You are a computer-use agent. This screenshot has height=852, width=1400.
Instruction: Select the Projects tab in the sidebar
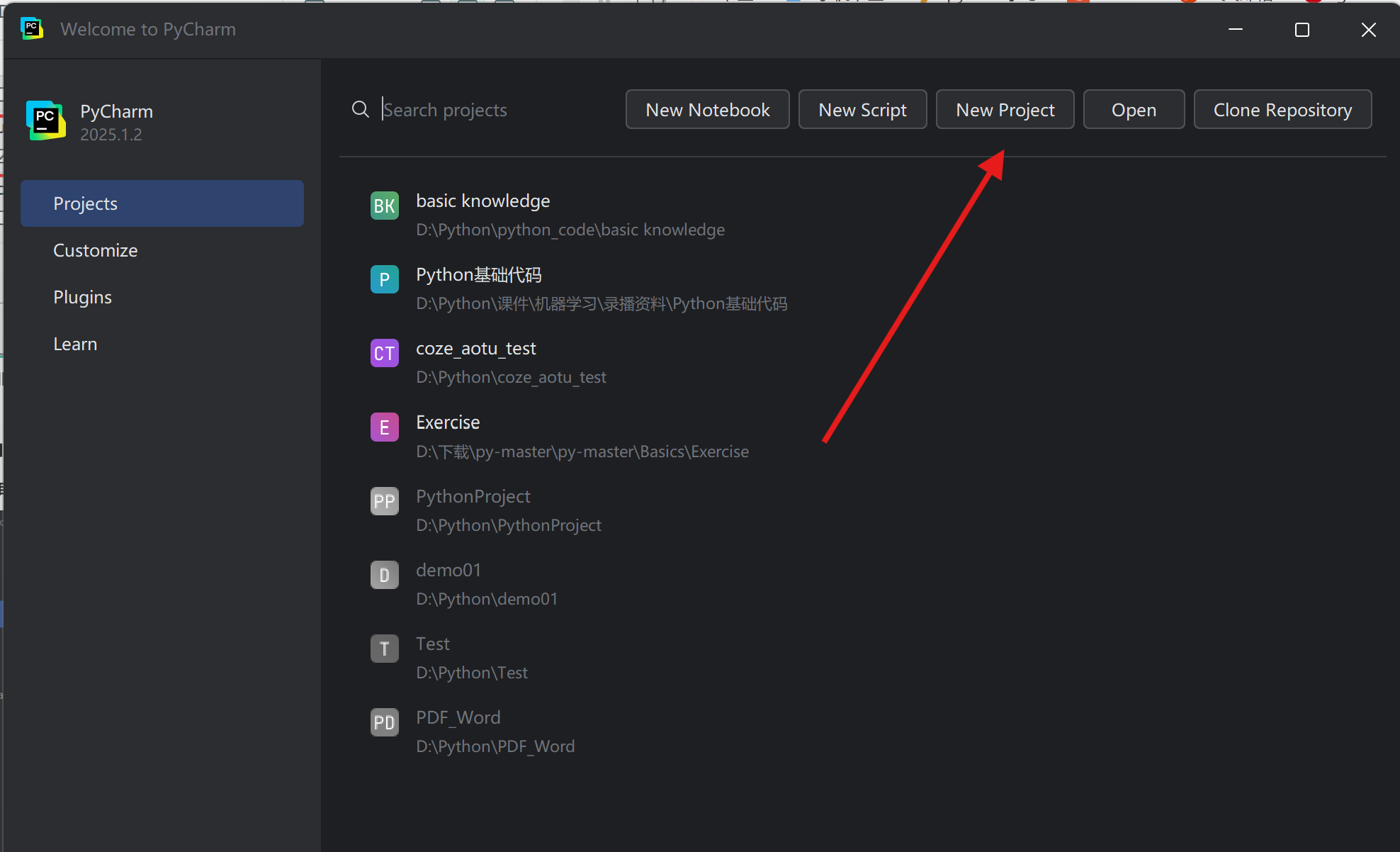coord(162,203)
